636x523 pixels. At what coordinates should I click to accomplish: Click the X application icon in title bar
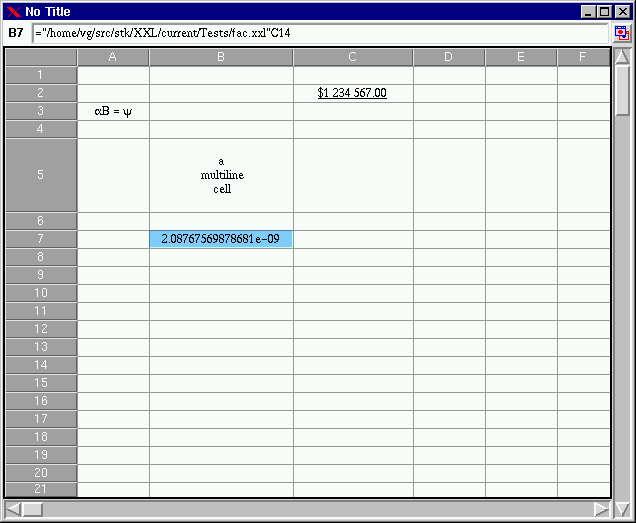point(13,12)
